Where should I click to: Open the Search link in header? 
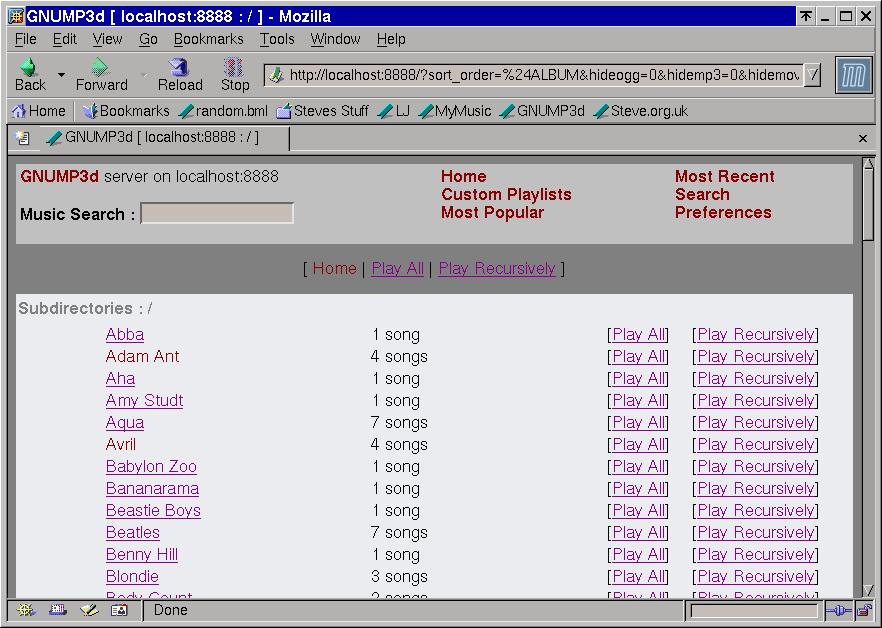pyautogui.click(x=702, y=194)
